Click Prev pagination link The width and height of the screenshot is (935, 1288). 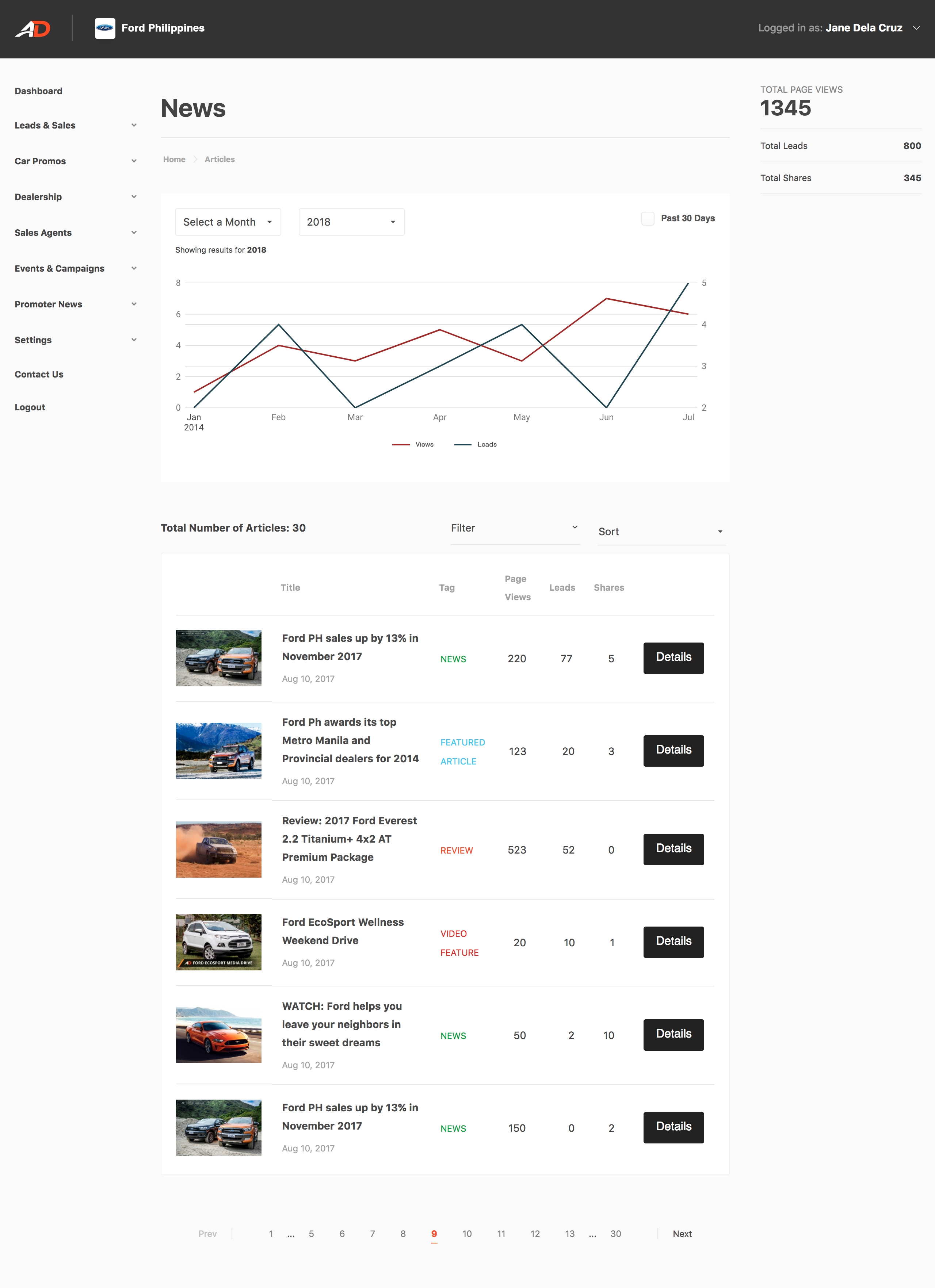click(x=207, y=1234)
